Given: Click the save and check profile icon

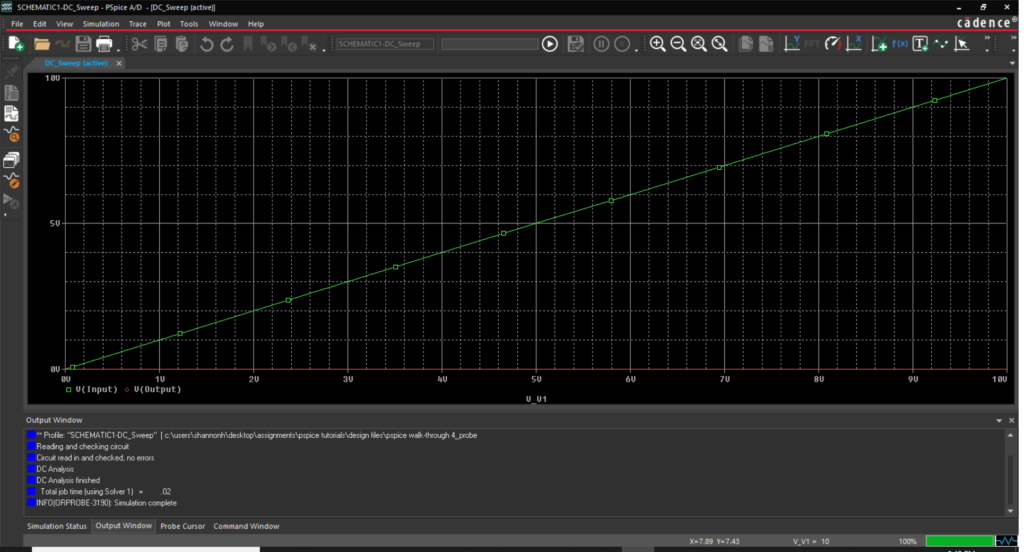Looking at the screenshot, I should coord(575,44).
